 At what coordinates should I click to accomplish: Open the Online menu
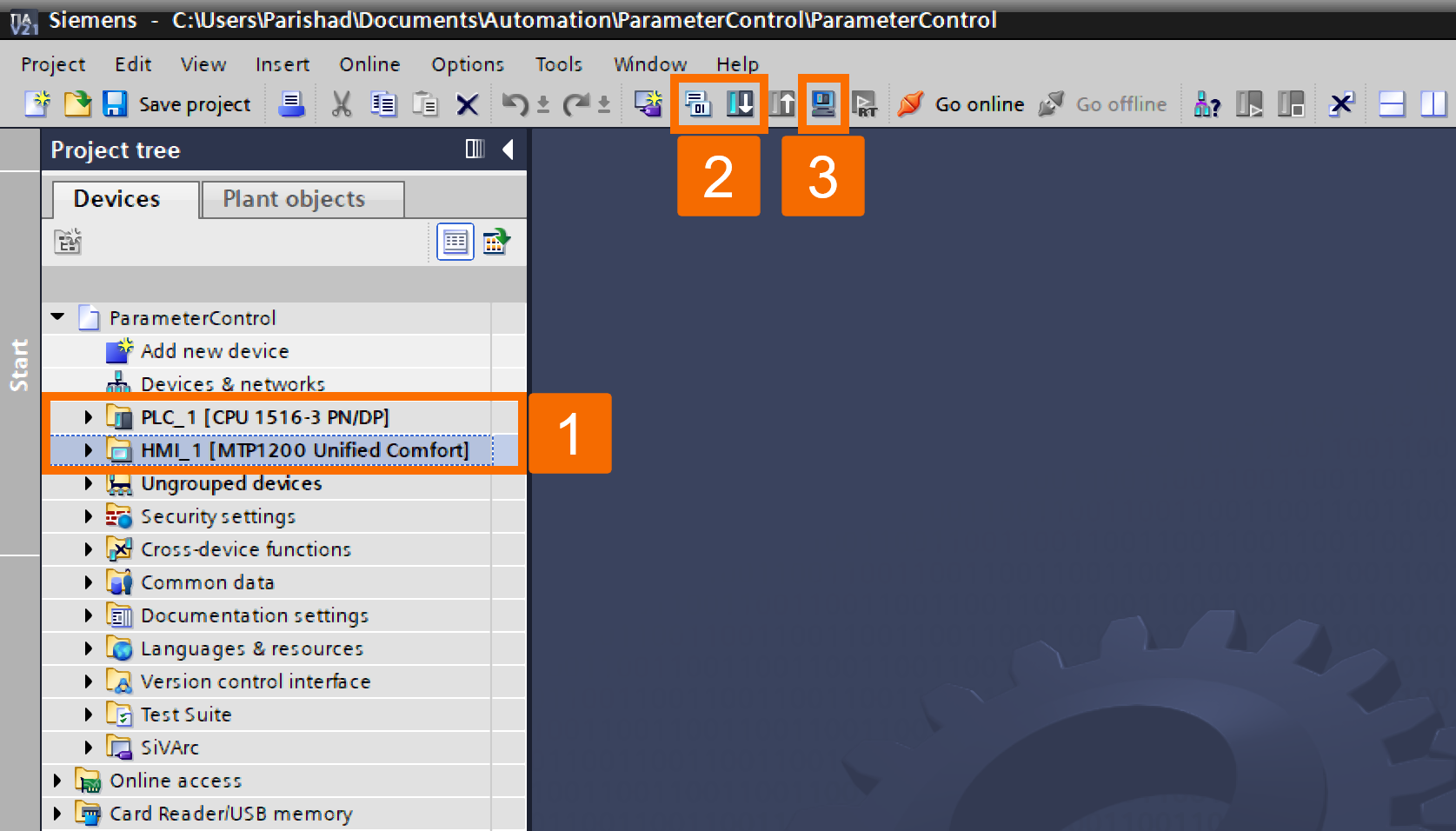369,64
